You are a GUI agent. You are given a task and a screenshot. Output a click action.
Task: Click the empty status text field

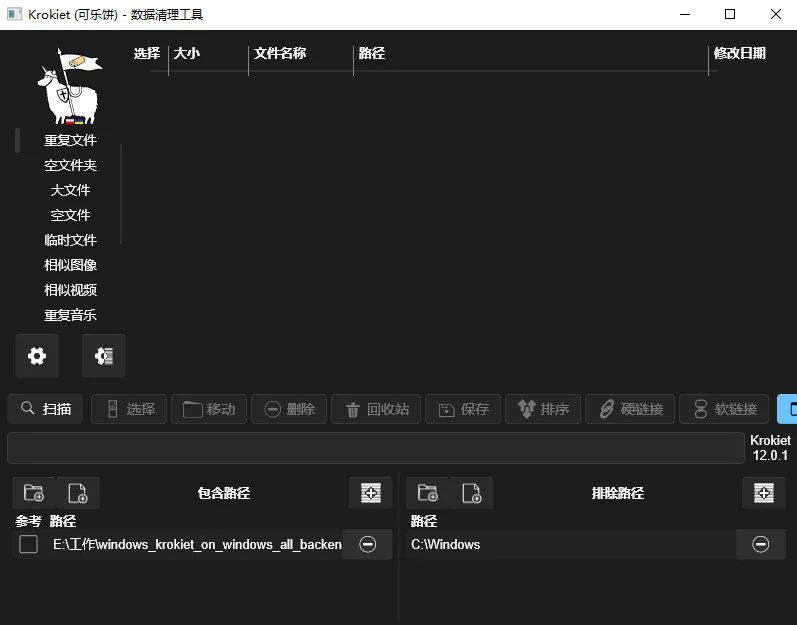pyautogui.click(x=376, y=448)
